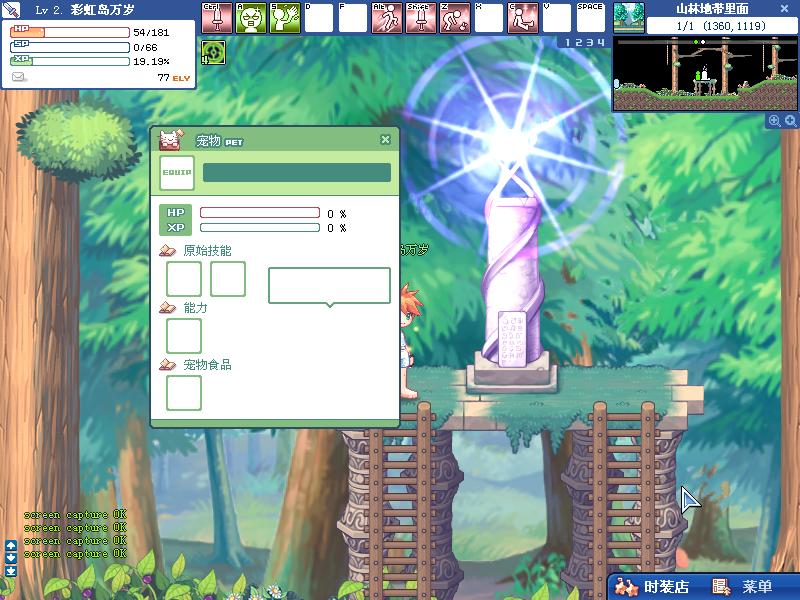Select the 能力 ability slot
Viewport: 800px width, 600px height.
[x=184, y=336]
